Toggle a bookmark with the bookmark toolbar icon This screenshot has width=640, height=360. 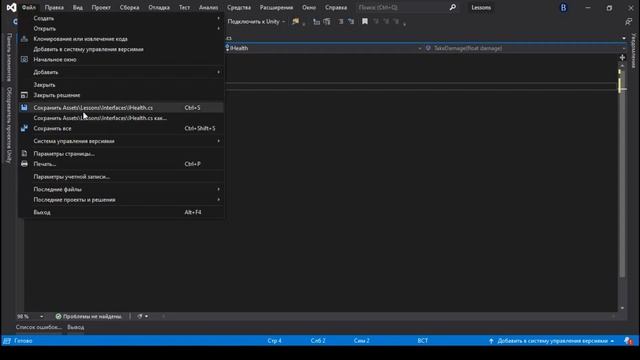(365, 22)
